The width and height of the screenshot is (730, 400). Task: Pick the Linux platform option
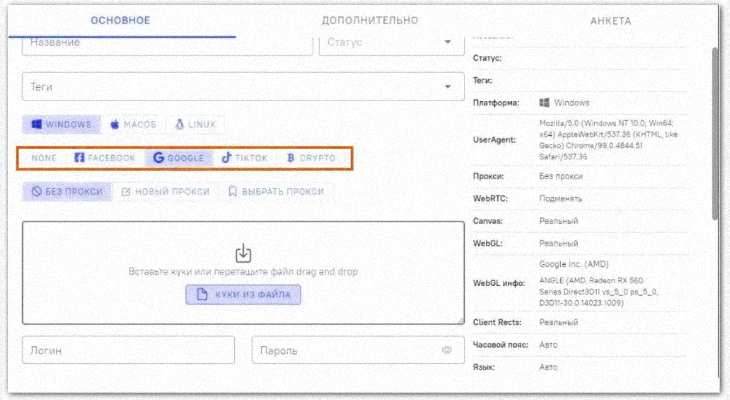195,125
